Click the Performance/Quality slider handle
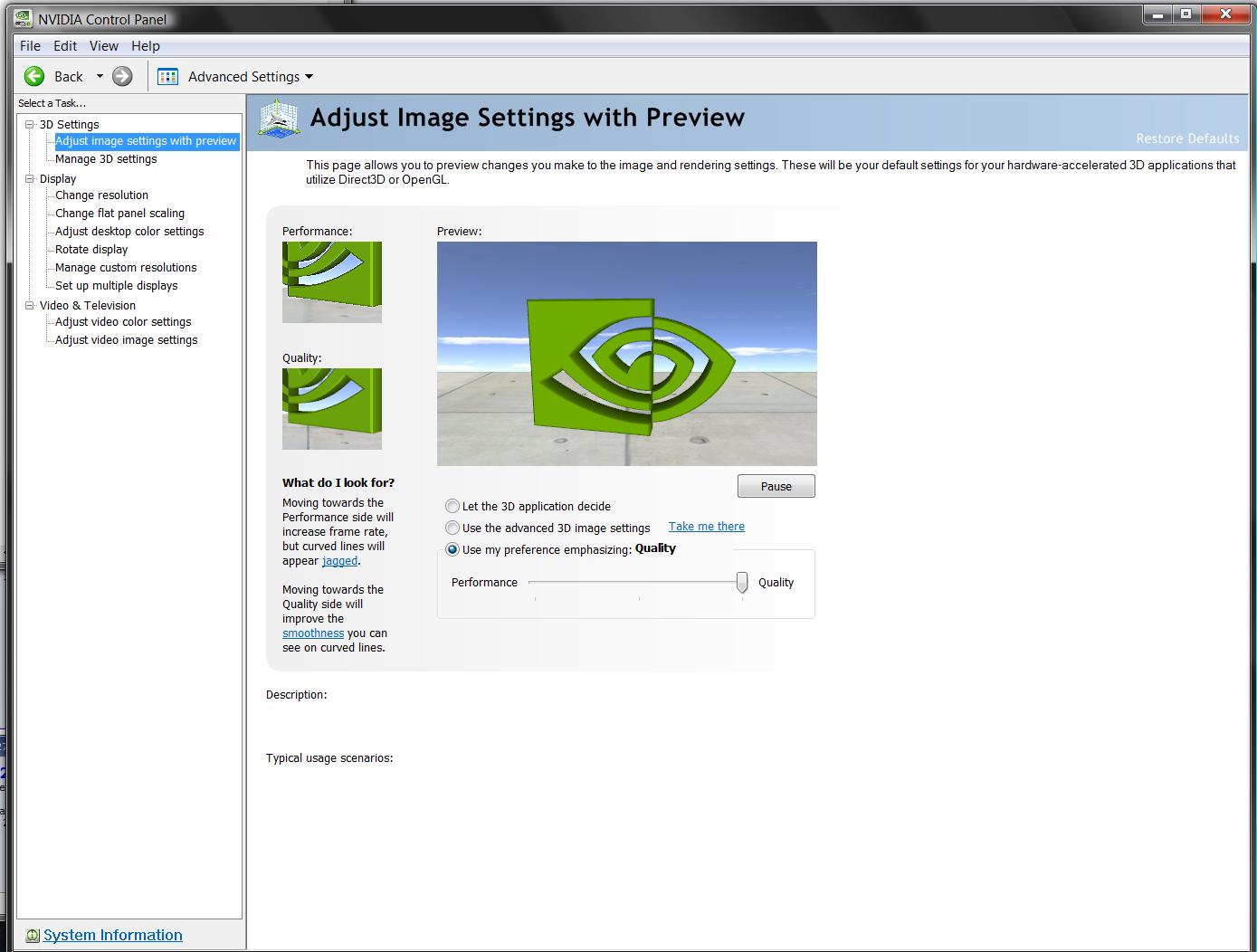 742,582
